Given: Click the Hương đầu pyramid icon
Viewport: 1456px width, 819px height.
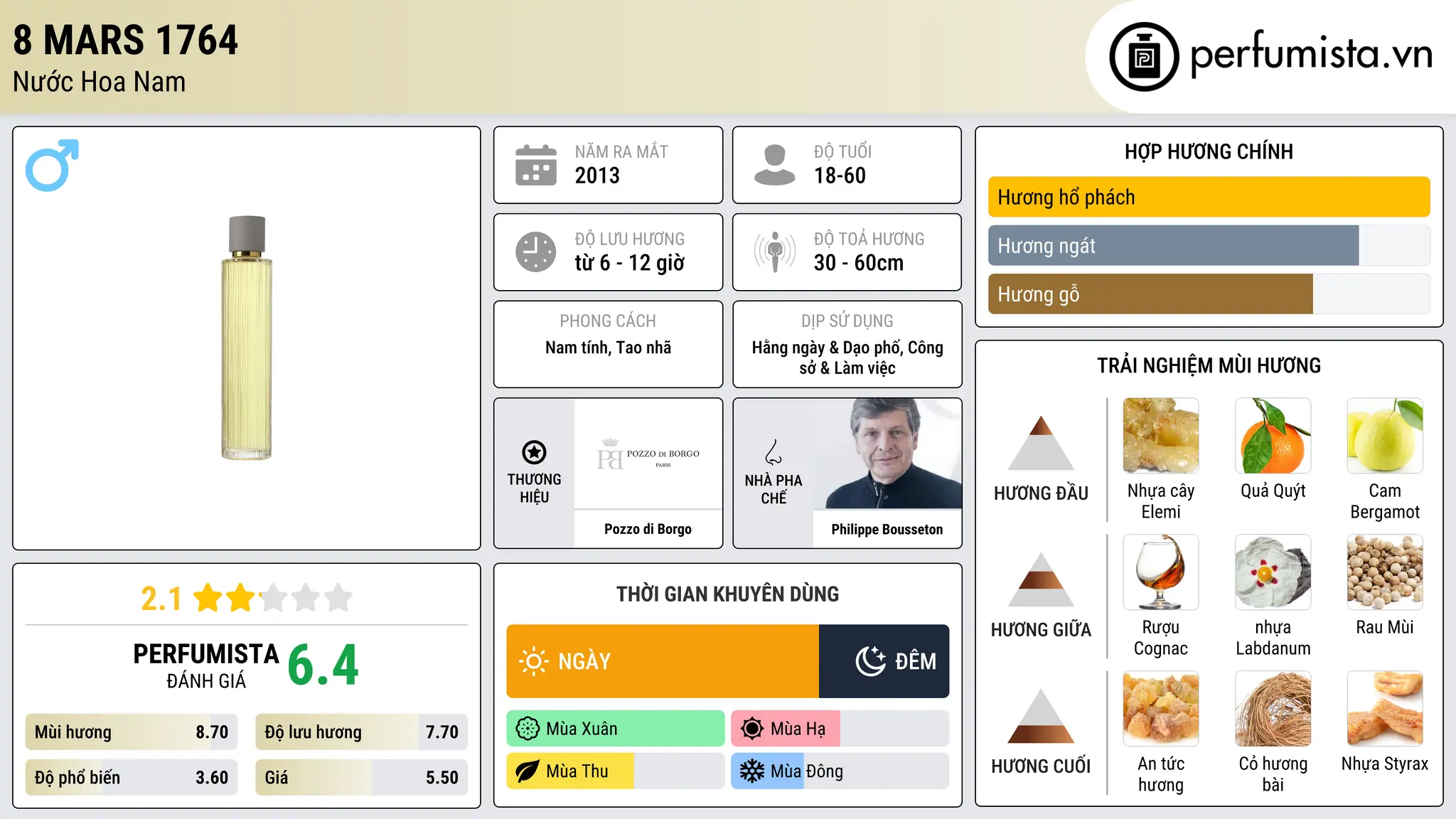Looking at the screenshot, I should [x=1041, y=443].
